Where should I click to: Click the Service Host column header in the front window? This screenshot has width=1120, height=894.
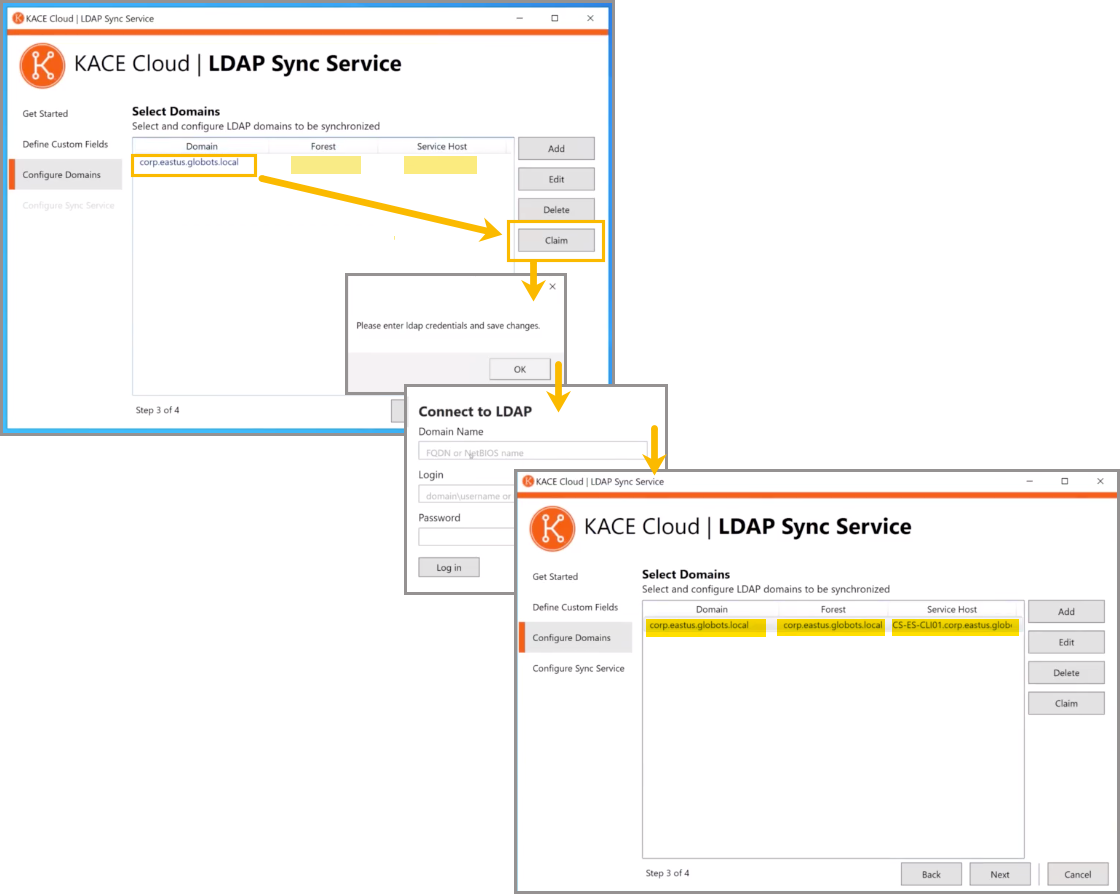(x=952, y=609)
